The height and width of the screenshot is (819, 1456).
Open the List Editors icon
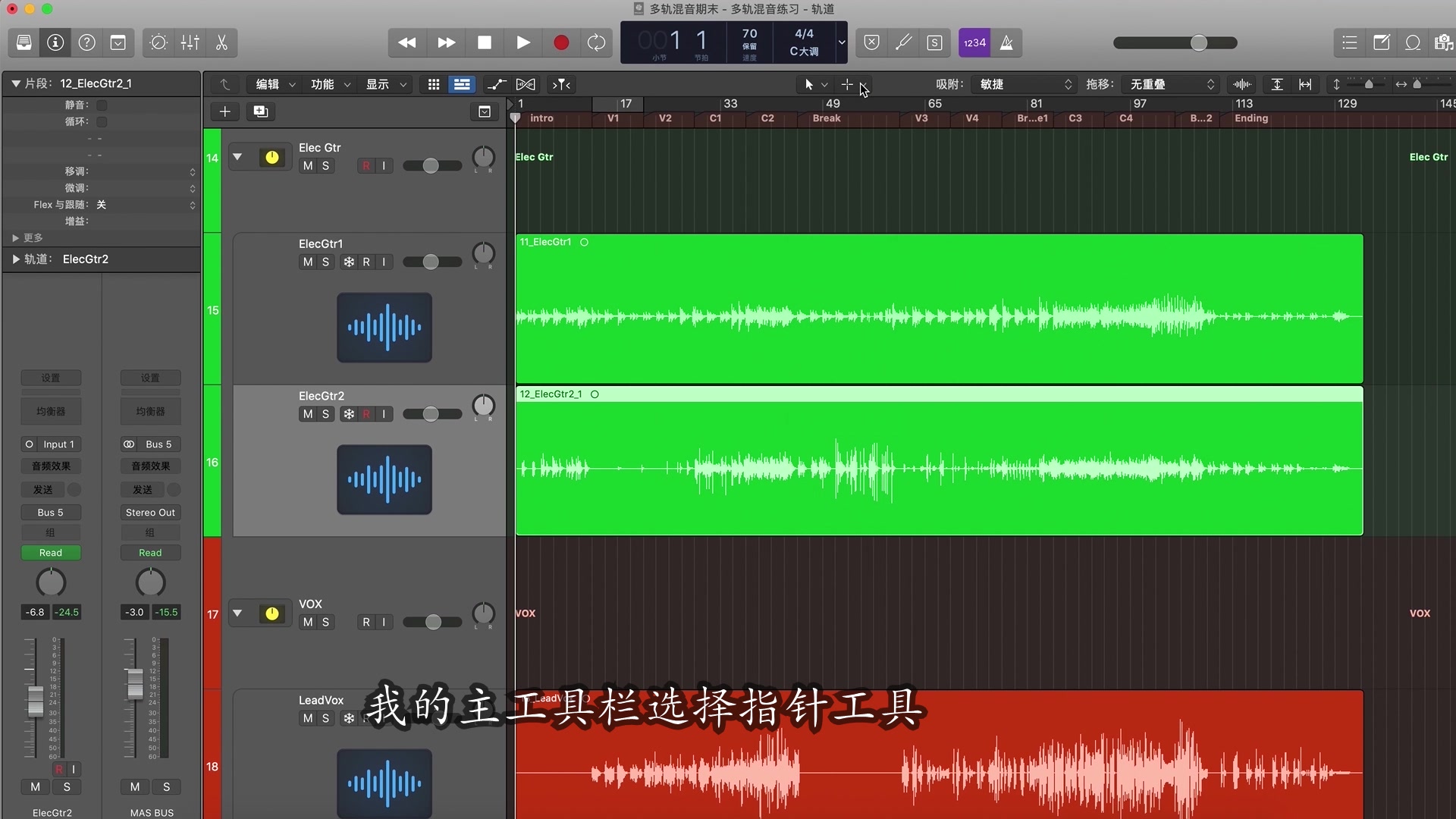[x=1350, y=42]
